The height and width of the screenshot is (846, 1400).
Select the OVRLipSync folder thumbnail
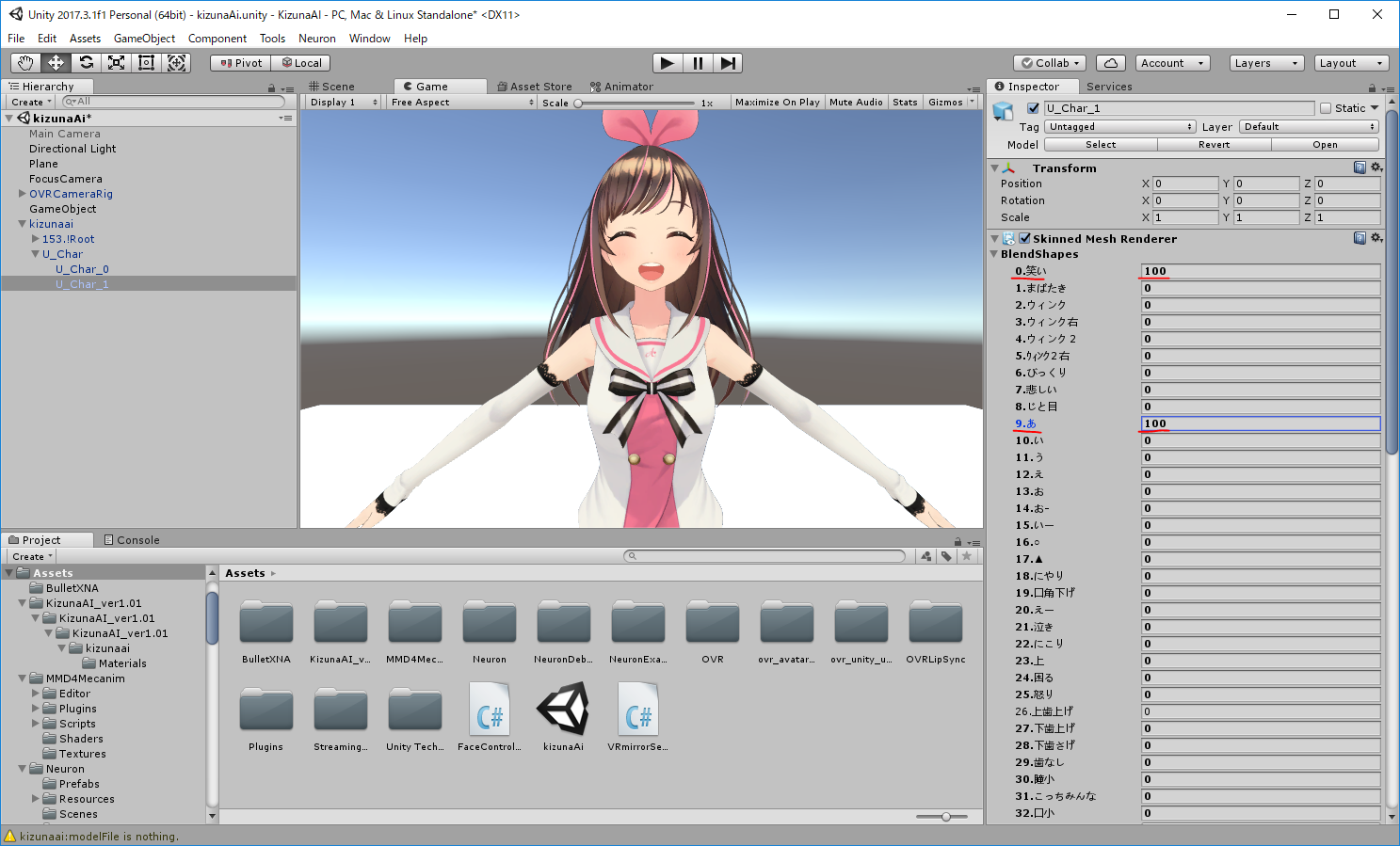[x=936, y=622]
